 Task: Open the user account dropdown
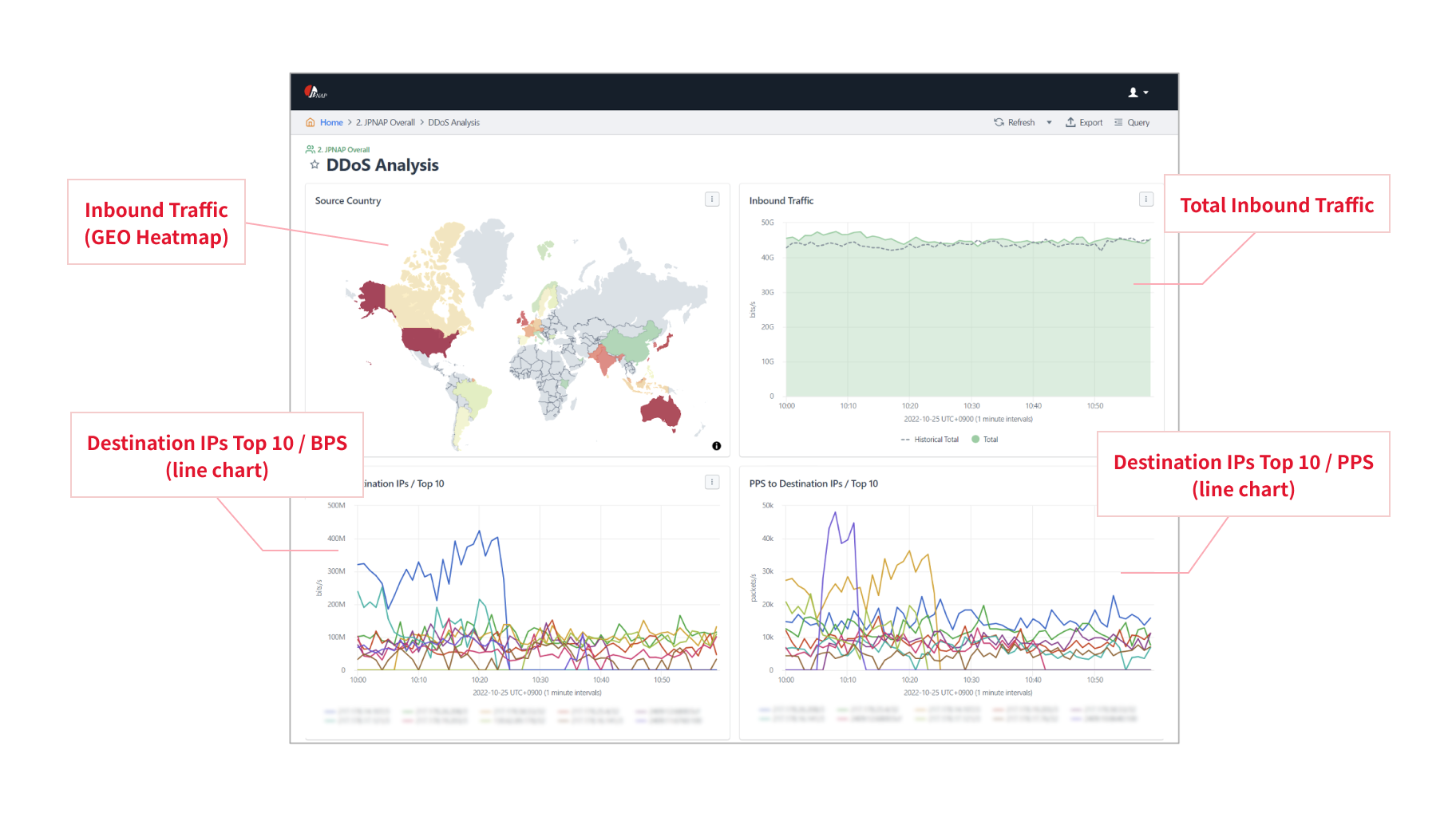(x=1137, y=93)
